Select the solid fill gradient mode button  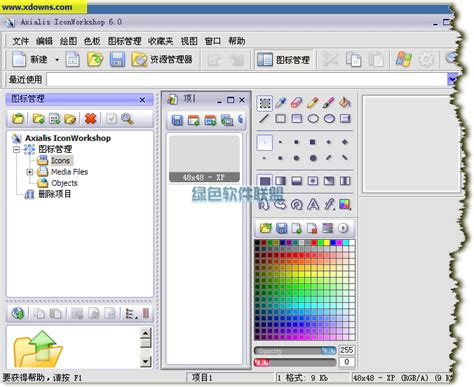(x=265, y=181)
